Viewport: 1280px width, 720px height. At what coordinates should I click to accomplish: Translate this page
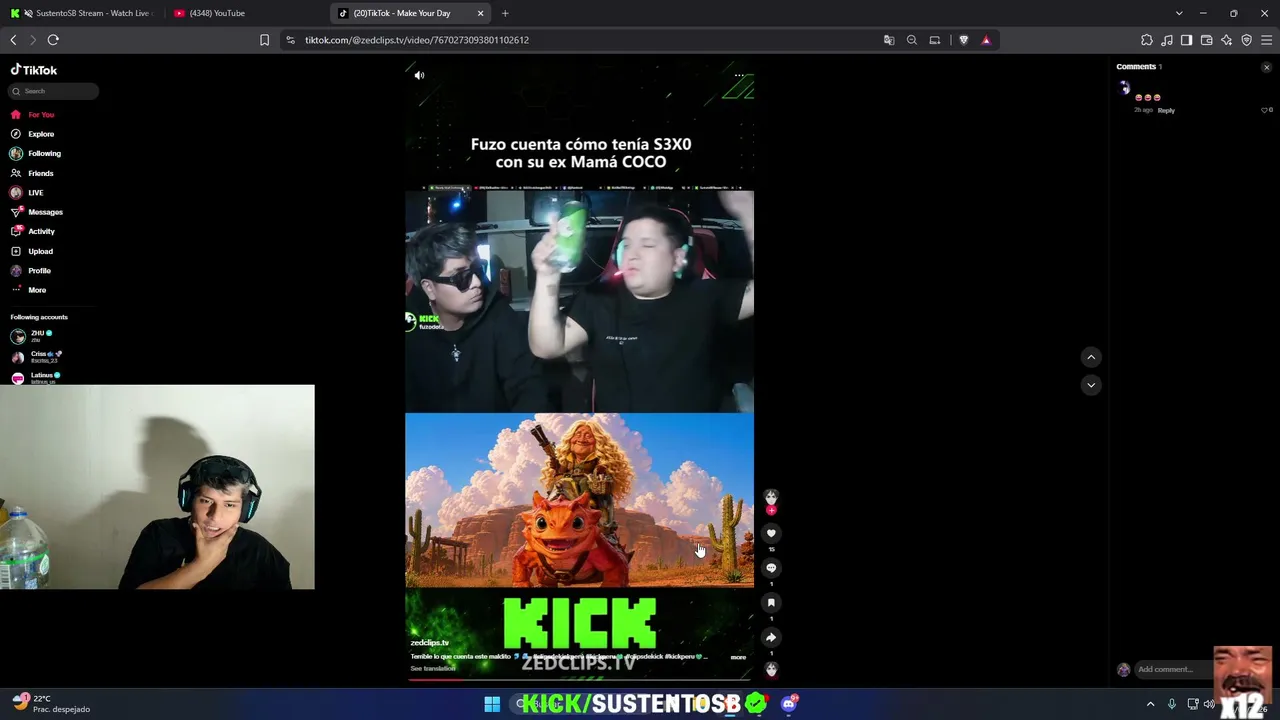[x=889, y=40]
